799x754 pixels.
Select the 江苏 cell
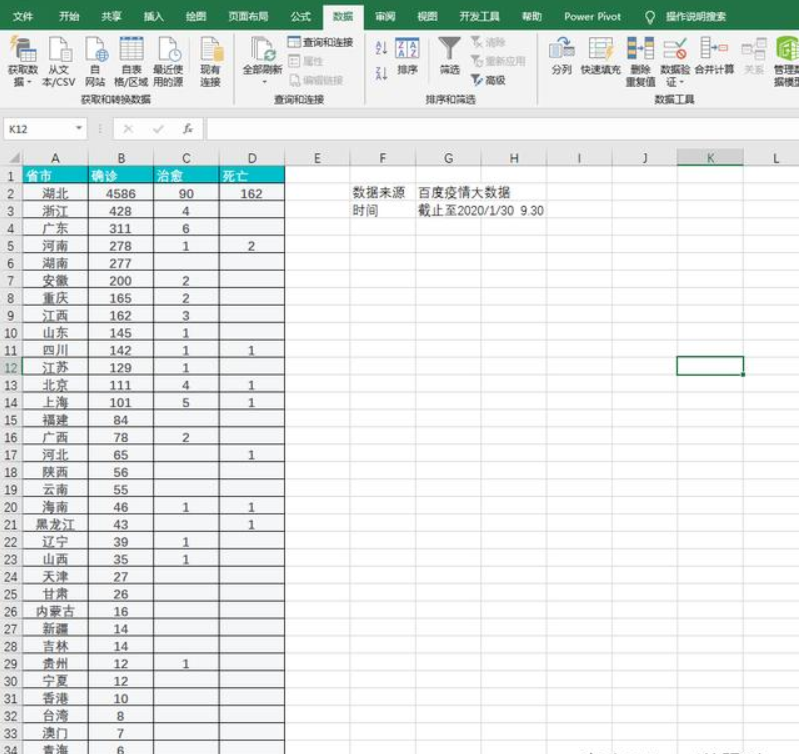[x=55, y=367]
